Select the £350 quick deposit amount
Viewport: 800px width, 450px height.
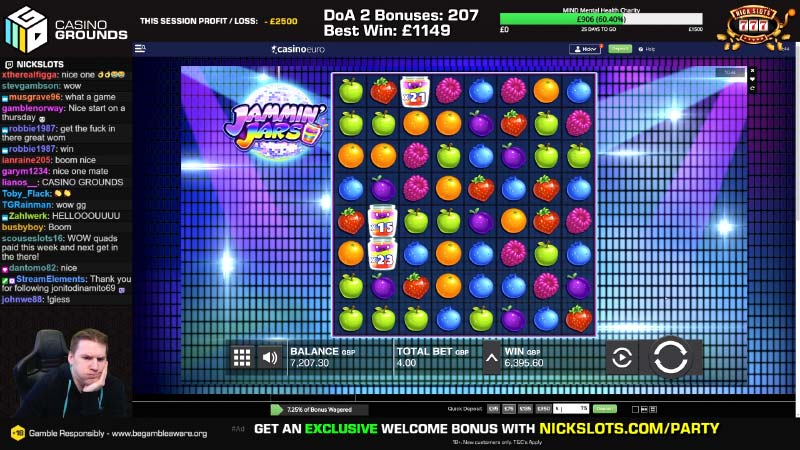(544, 409)
